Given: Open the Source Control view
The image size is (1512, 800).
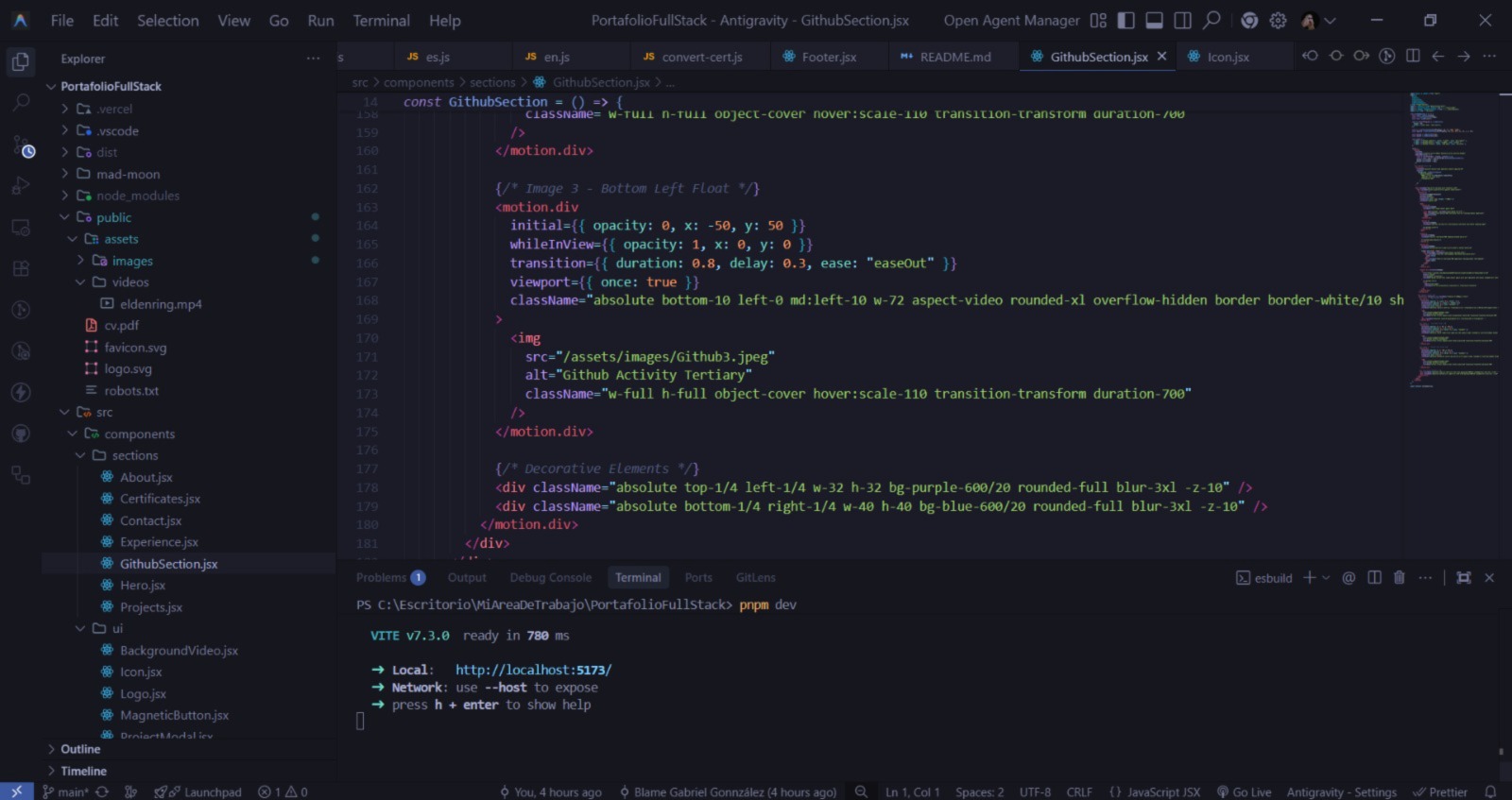Looking at the screenshot, I should pos(21,146).
